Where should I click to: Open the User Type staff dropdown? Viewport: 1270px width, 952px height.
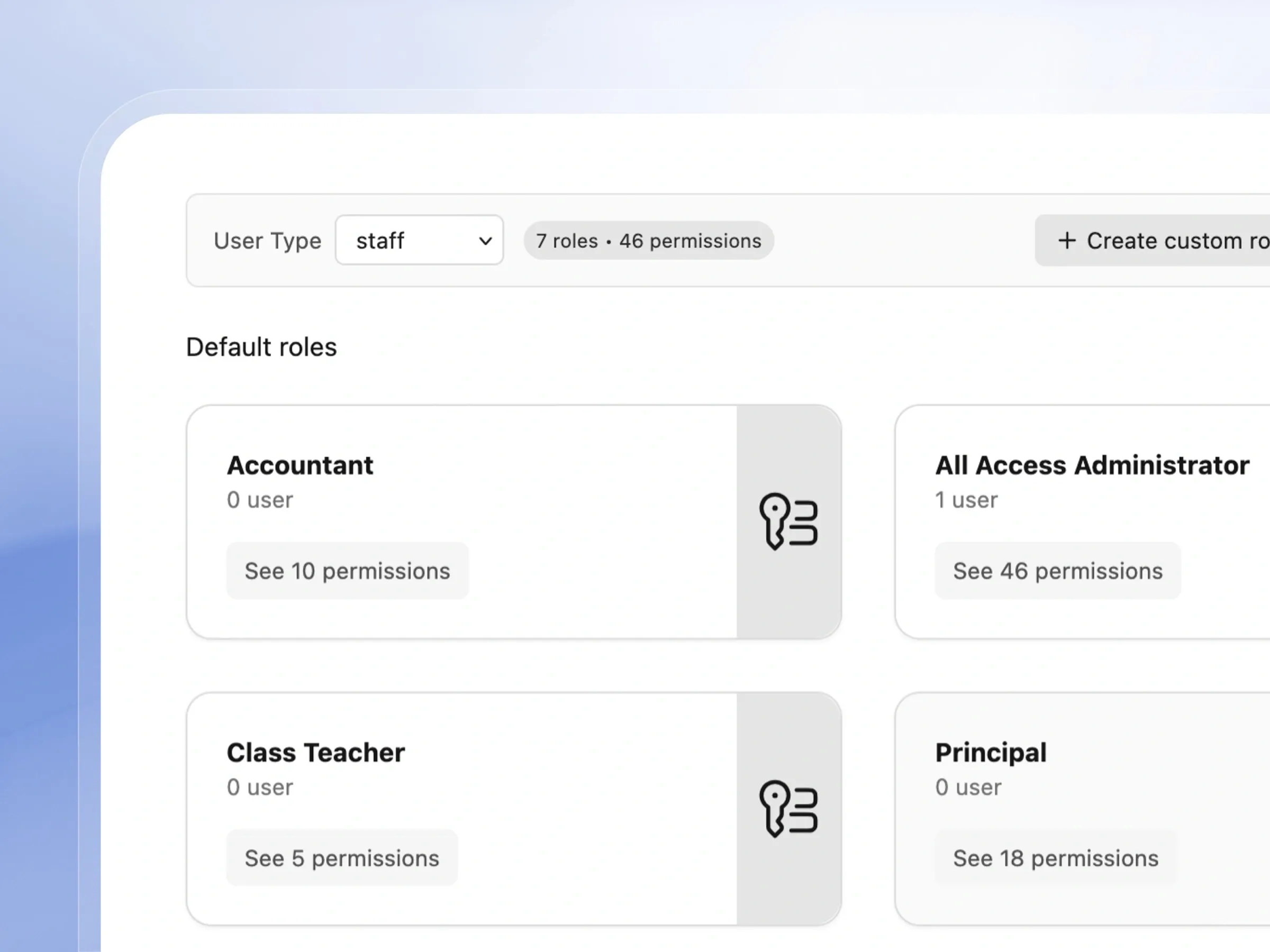(419, 240)
